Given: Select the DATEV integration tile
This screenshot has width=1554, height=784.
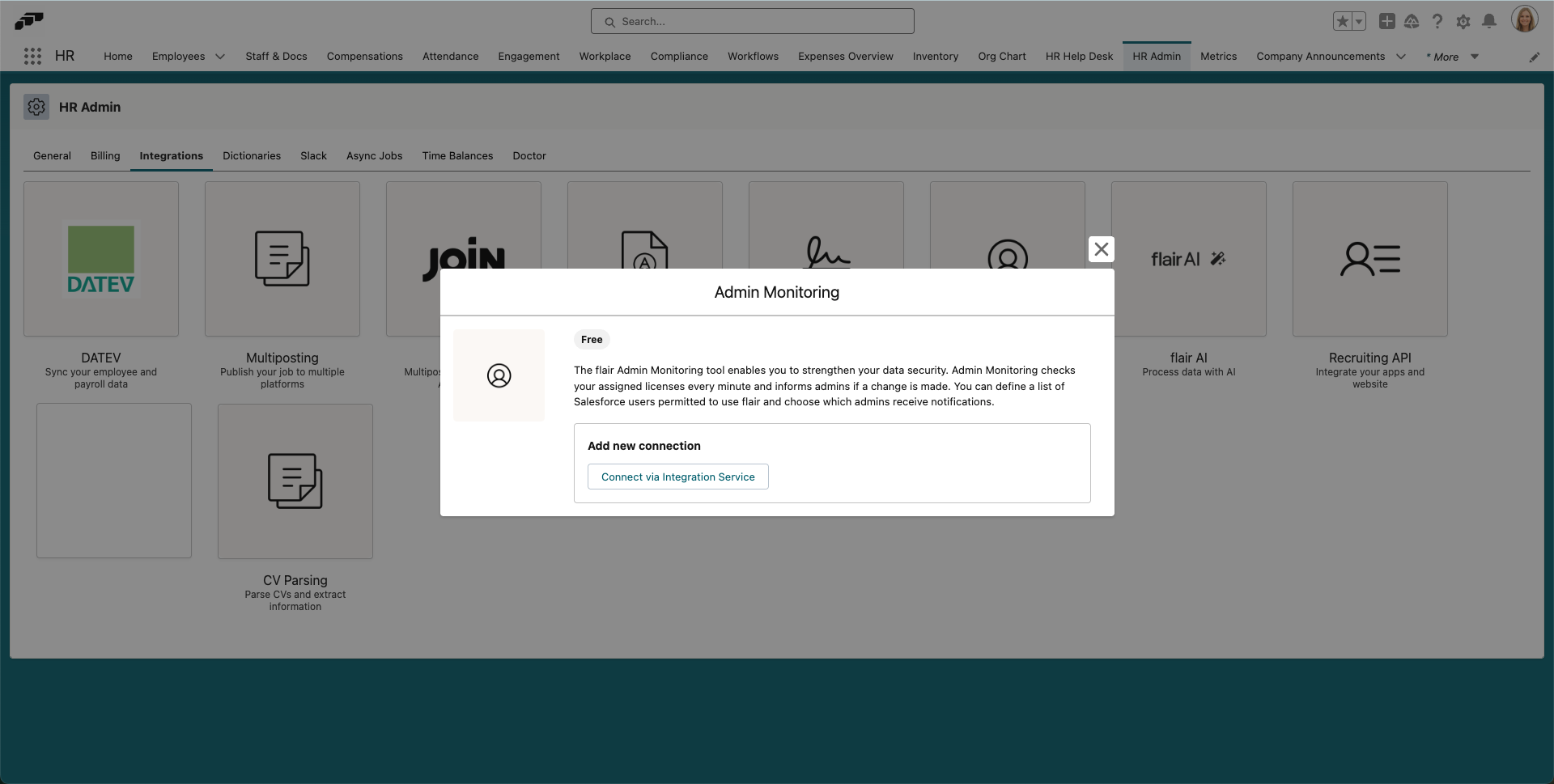Looking at the screenshot, I should [101, 259].
